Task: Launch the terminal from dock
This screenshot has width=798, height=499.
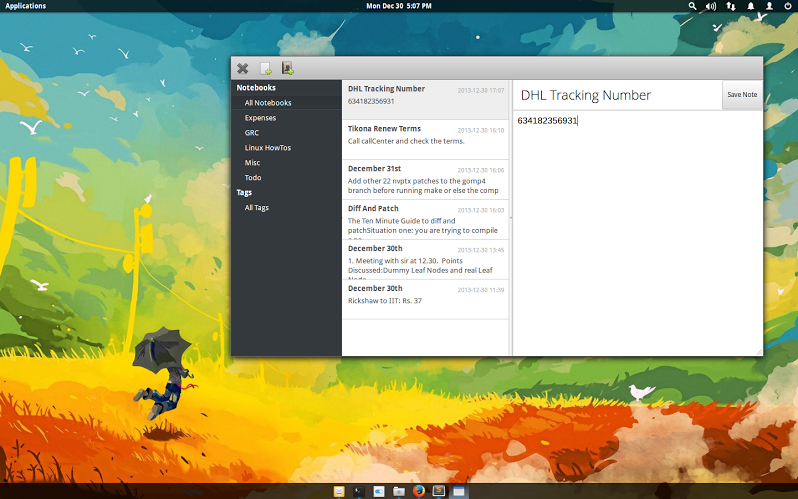Action: pos(359,491)
